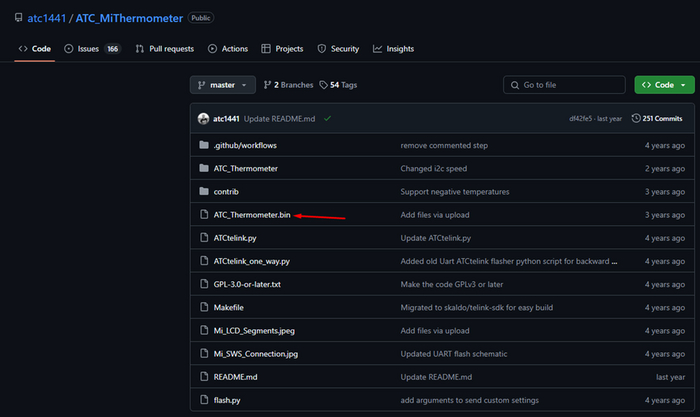Click file icon for README.md
Viewport: 700px width, 417px height.
click(204, 377)
